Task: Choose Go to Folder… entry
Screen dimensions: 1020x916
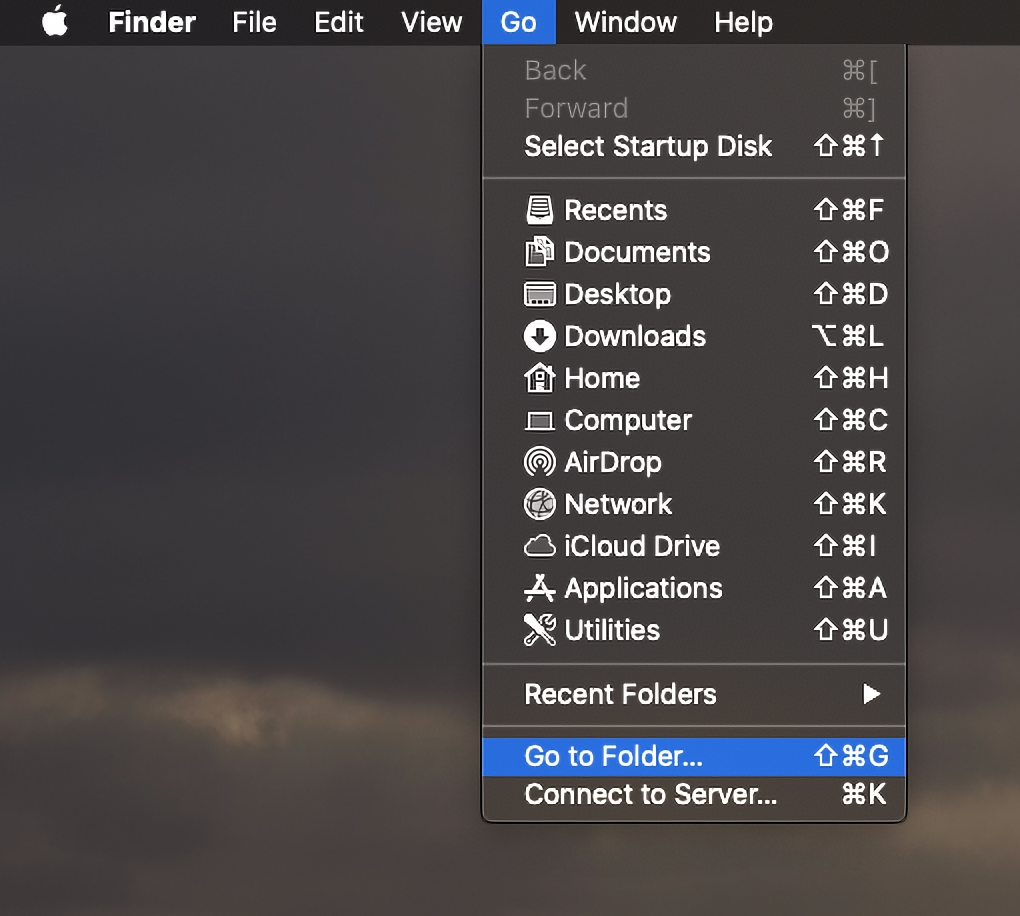Action: tap(694, 757)
